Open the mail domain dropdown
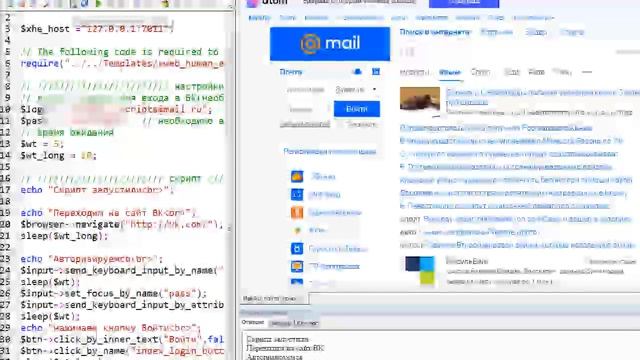 (356, 89)
